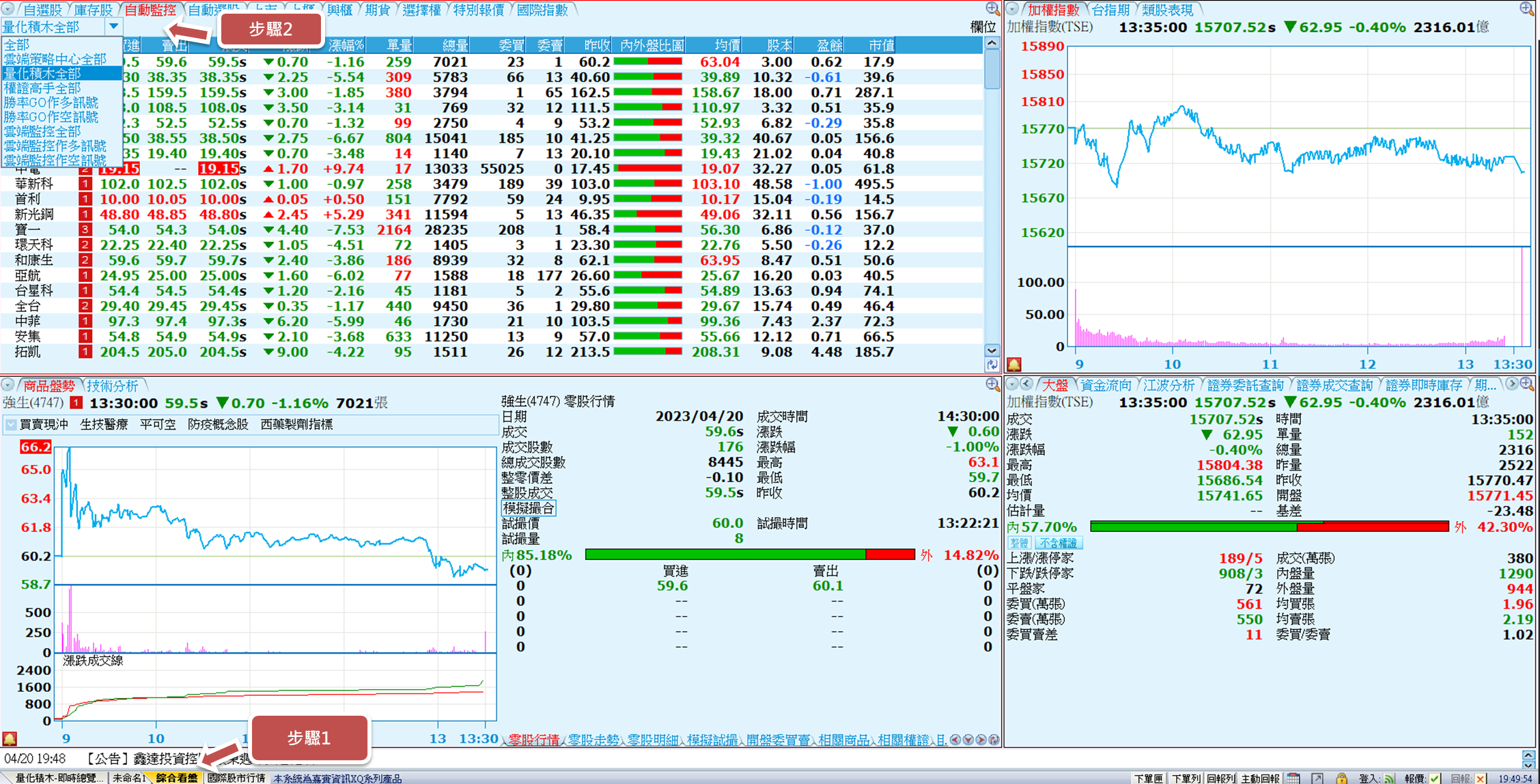Viewport: 1540px width, 784px height.
Task: Choose 權證高手全部 from dropdown list
Action: [x=42, y=88]
